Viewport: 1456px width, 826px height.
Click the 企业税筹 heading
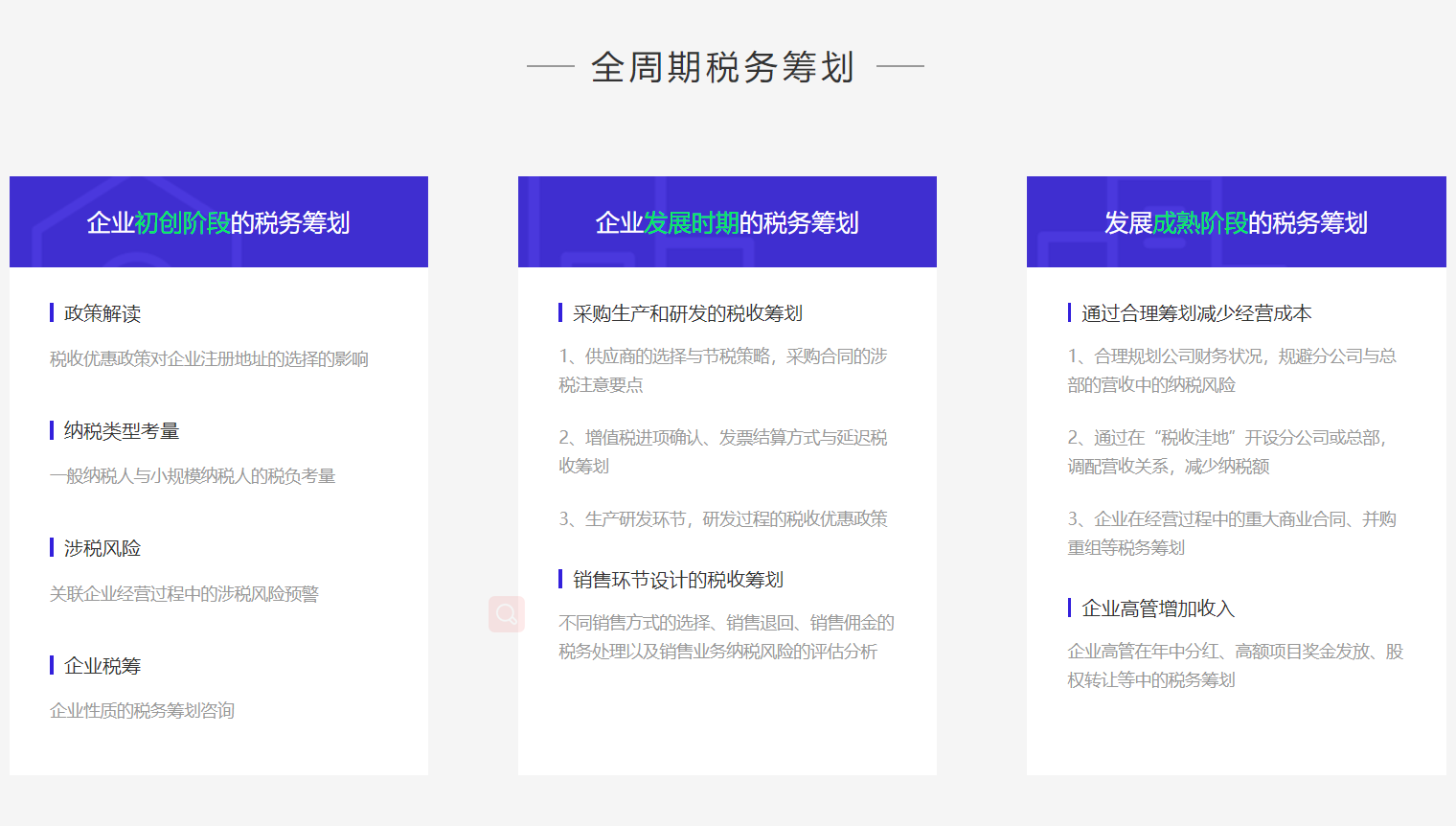point(102,666)
